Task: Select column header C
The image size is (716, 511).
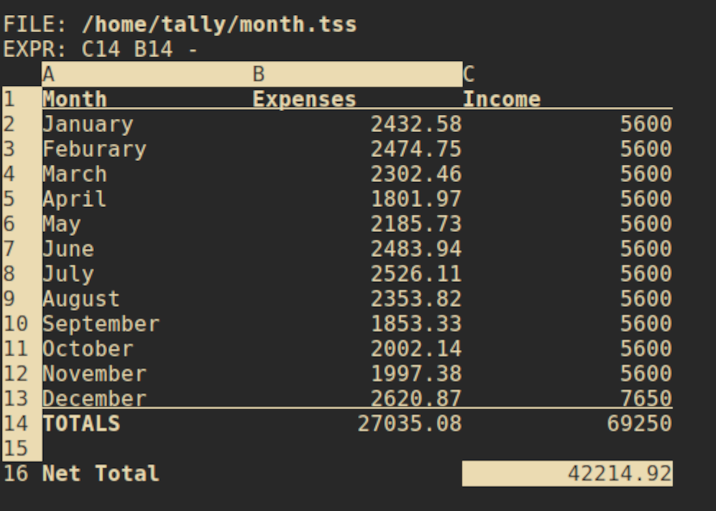Action: [568, 74]
